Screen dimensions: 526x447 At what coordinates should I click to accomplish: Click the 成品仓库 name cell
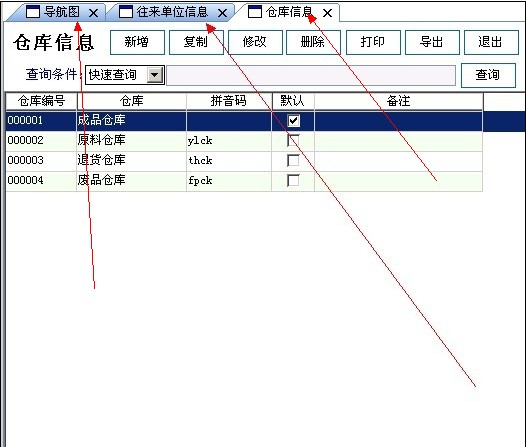[132, 121]
